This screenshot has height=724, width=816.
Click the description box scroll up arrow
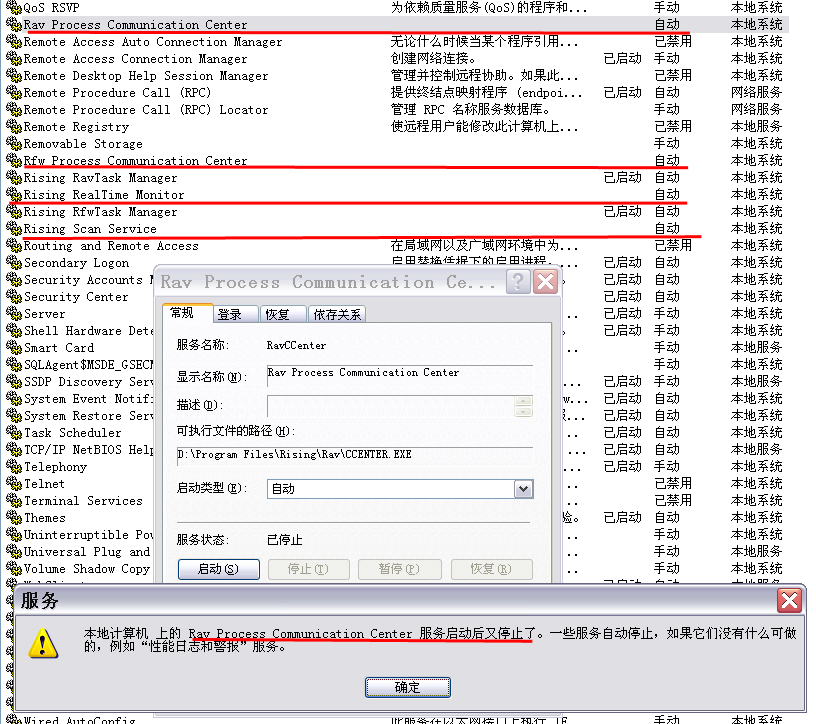[x=524, y=401]
